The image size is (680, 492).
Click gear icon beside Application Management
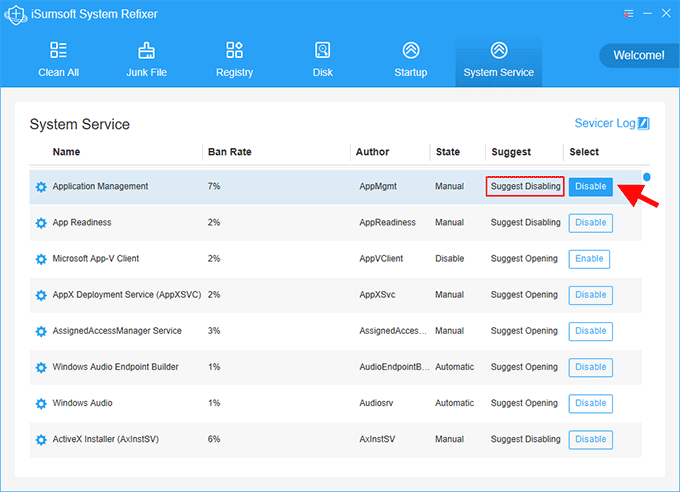point(41,187)
